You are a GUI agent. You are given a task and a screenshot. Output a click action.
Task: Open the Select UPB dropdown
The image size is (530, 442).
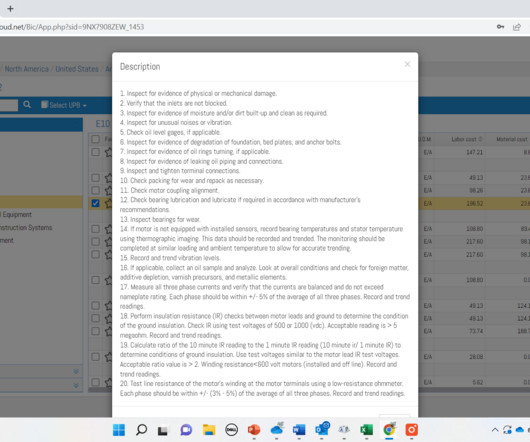64,105
